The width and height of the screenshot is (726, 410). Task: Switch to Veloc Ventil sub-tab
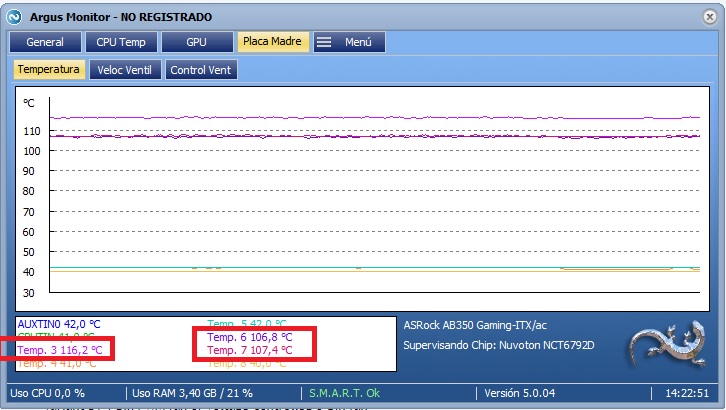(126, 70)
